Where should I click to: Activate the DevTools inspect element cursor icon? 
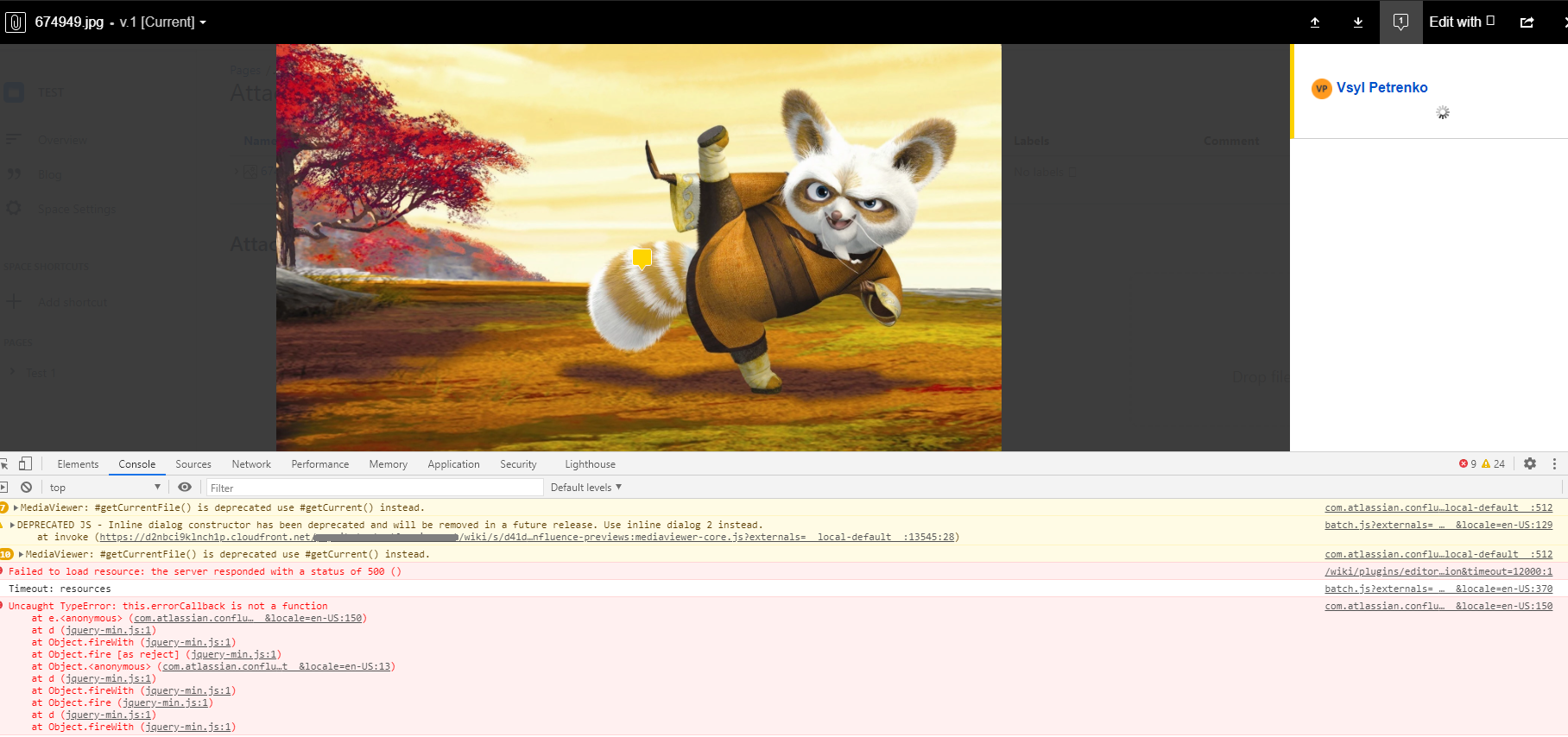click(4, 464)
